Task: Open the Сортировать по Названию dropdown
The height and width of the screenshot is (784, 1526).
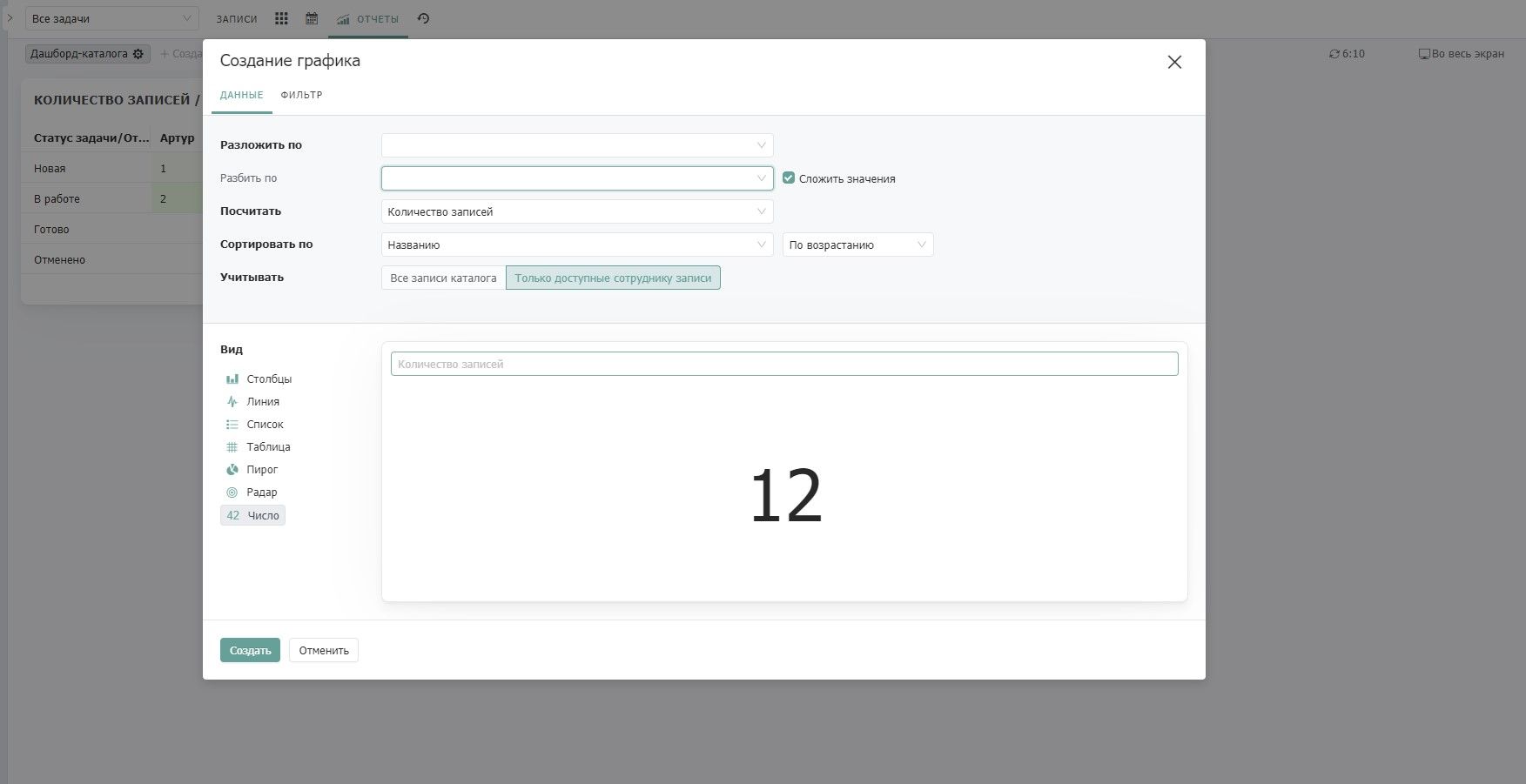Action: (x=577, y=245)
